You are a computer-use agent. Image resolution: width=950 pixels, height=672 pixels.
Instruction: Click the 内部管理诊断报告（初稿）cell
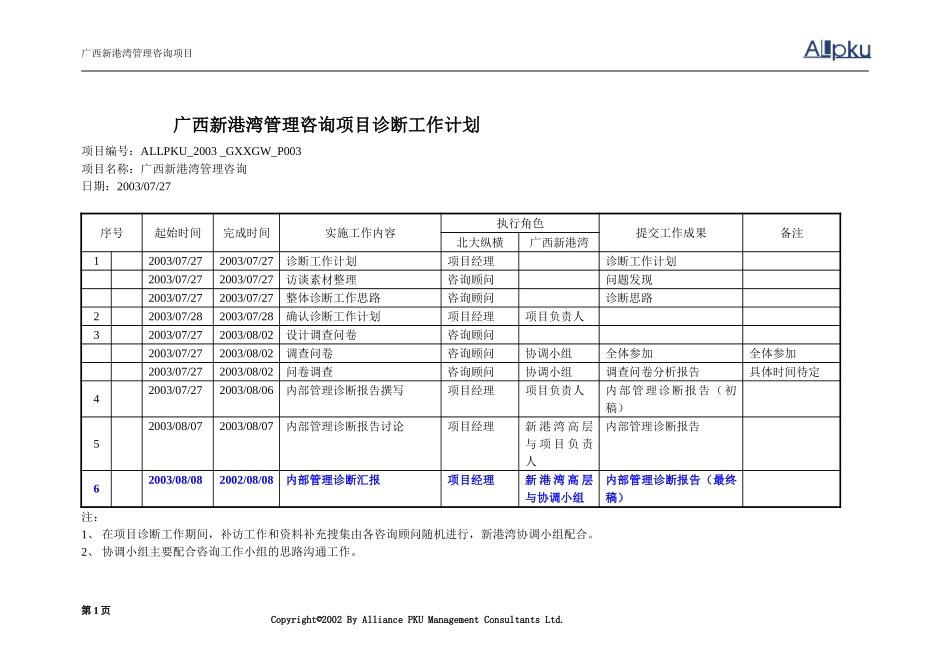(x=671, y=399)
